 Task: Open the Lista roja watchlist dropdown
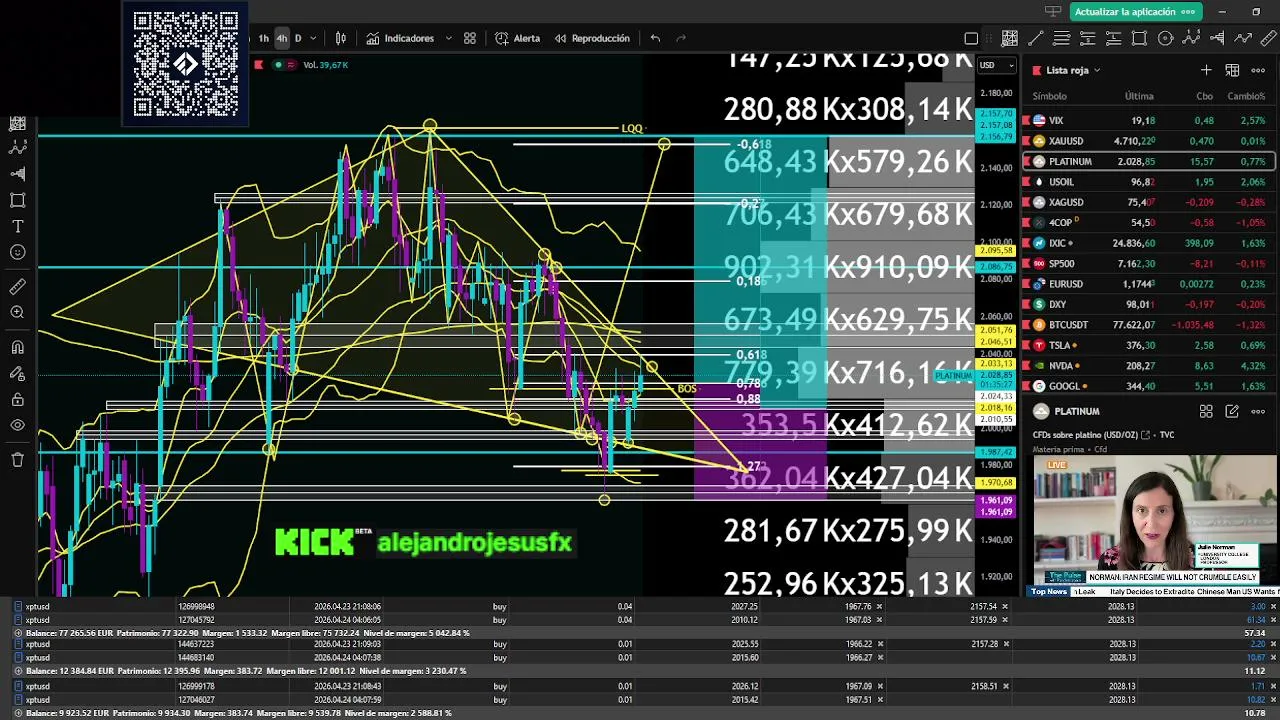click(1073, 70)
